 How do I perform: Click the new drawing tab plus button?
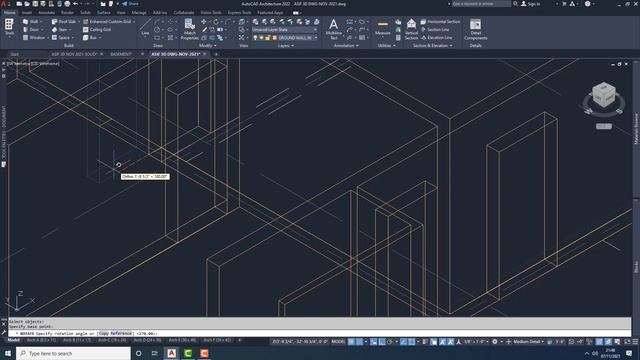click(216, 54)
